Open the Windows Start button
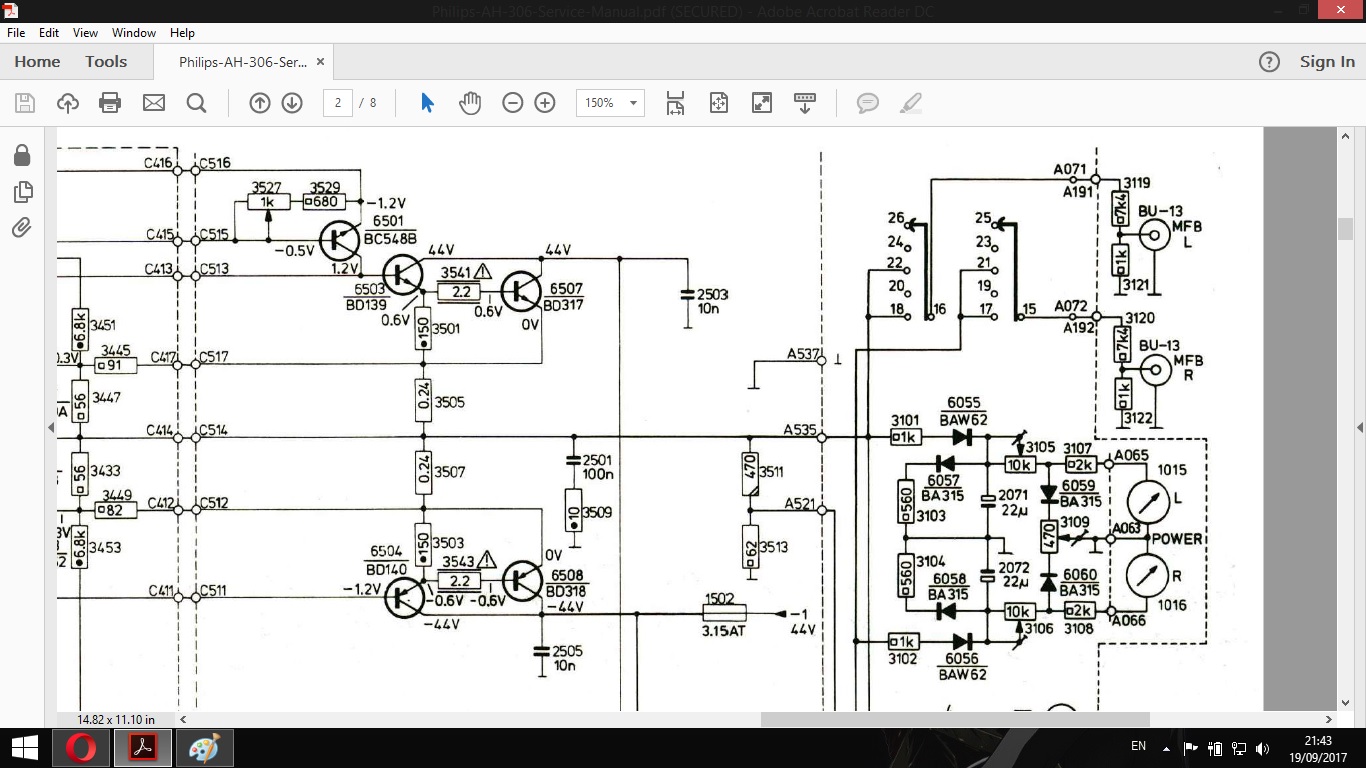Image resolution: width=1366 pixels, height=768 pixels. (24, 747)
